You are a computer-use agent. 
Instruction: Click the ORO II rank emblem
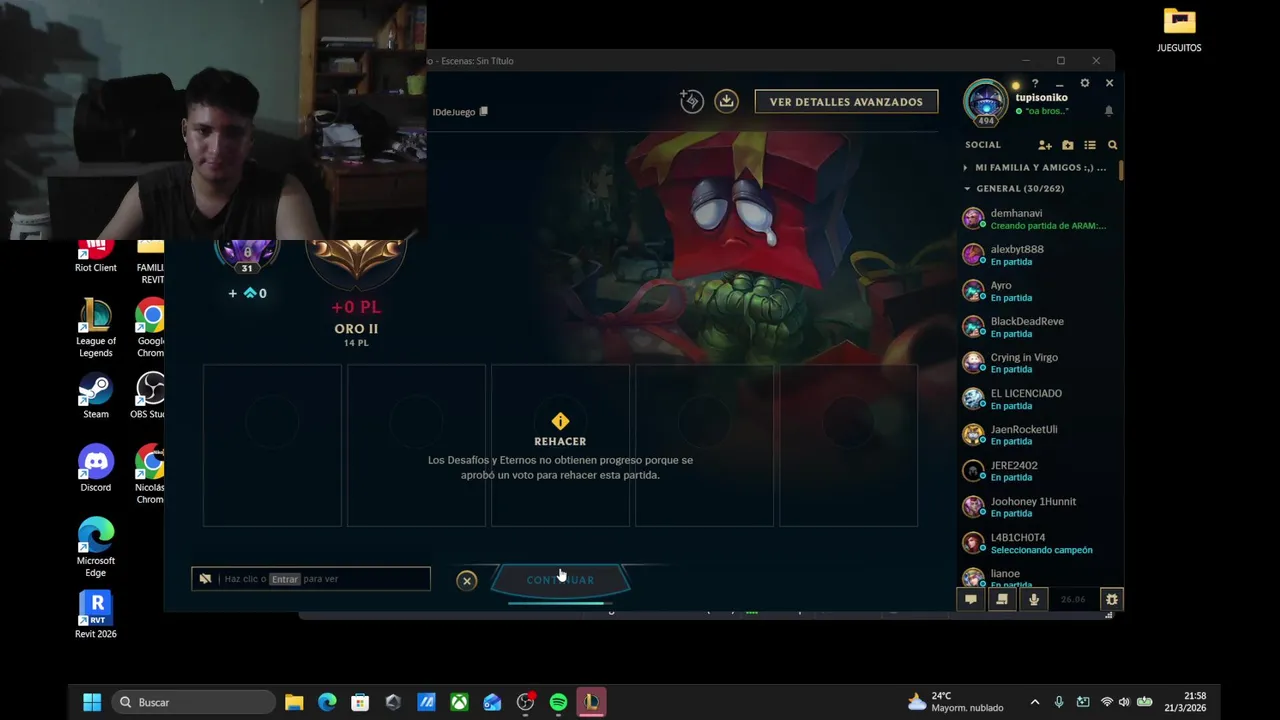coord(356,262)
